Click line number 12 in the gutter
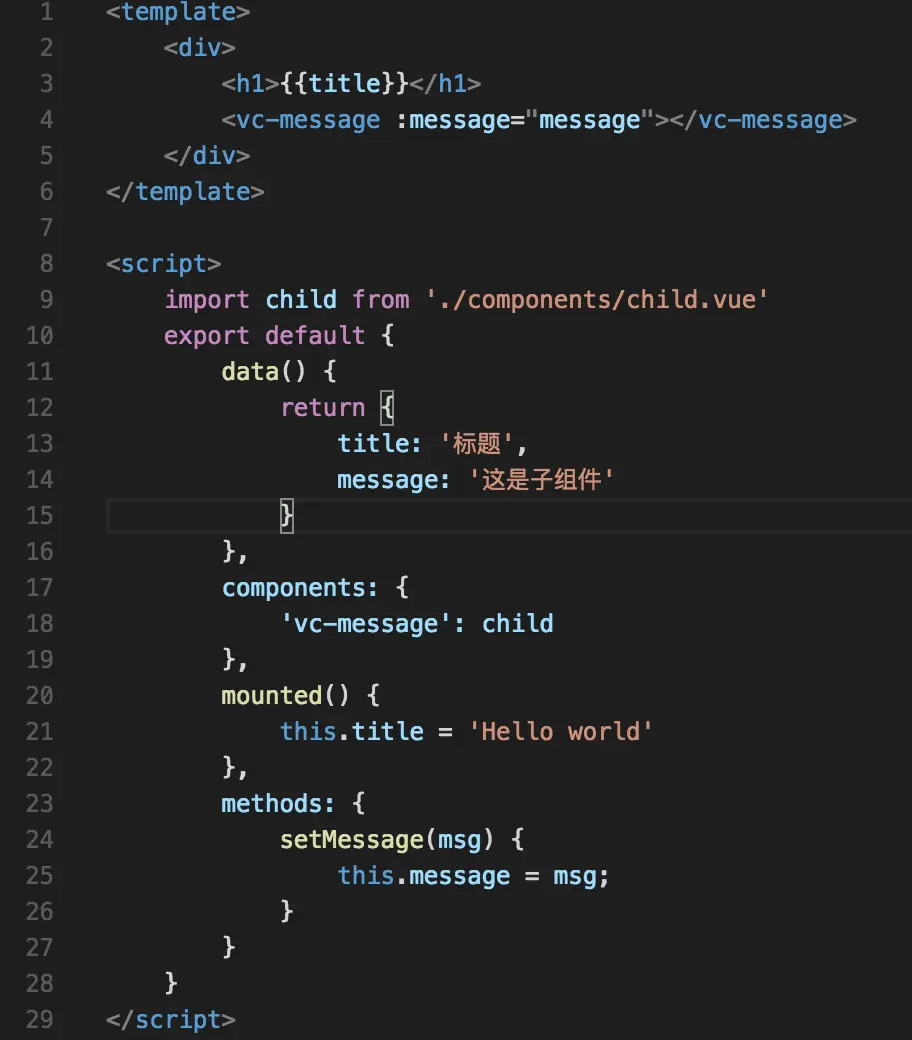The width and height of the screenshot is (912, 1040). pyautogui.click(x=39, y=407)
